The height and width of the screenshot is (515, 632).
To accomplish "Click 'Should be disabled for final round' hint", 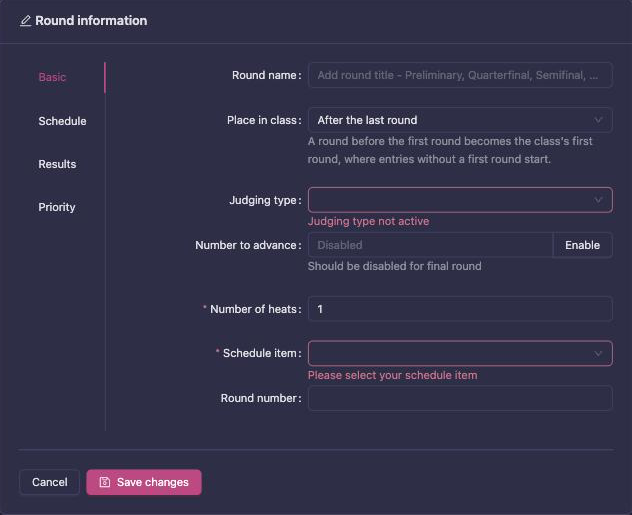I will (x=395, y=266).
